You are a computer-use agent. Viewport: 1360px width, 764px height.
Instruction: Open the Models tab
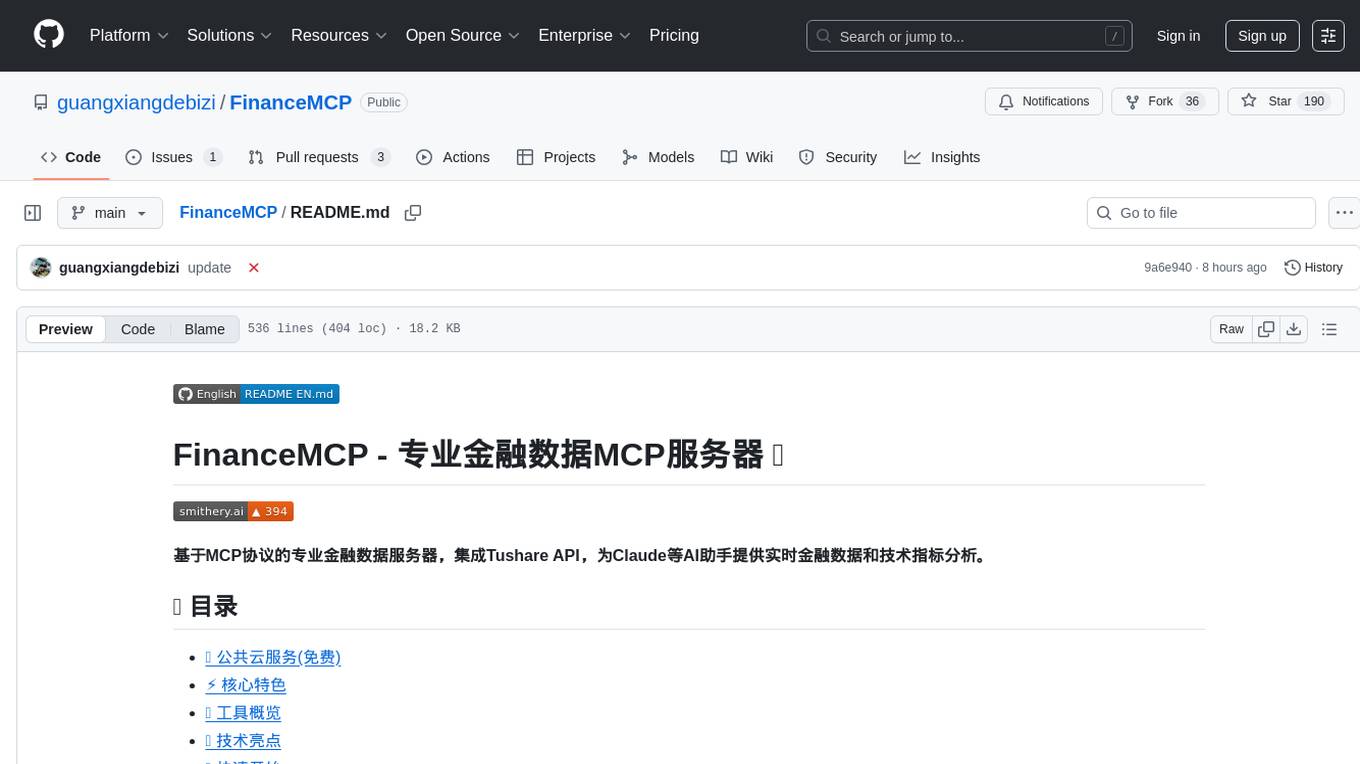pyautogui.click(x=658, y=157)
